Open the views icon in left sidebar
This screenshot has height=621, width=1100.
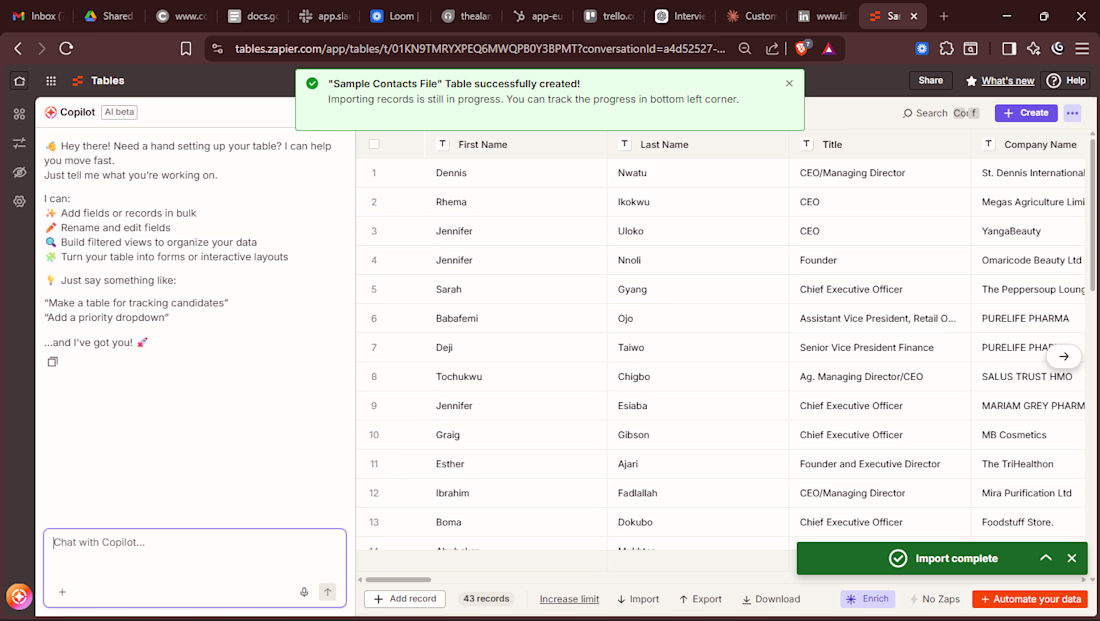tap(20, 114)
